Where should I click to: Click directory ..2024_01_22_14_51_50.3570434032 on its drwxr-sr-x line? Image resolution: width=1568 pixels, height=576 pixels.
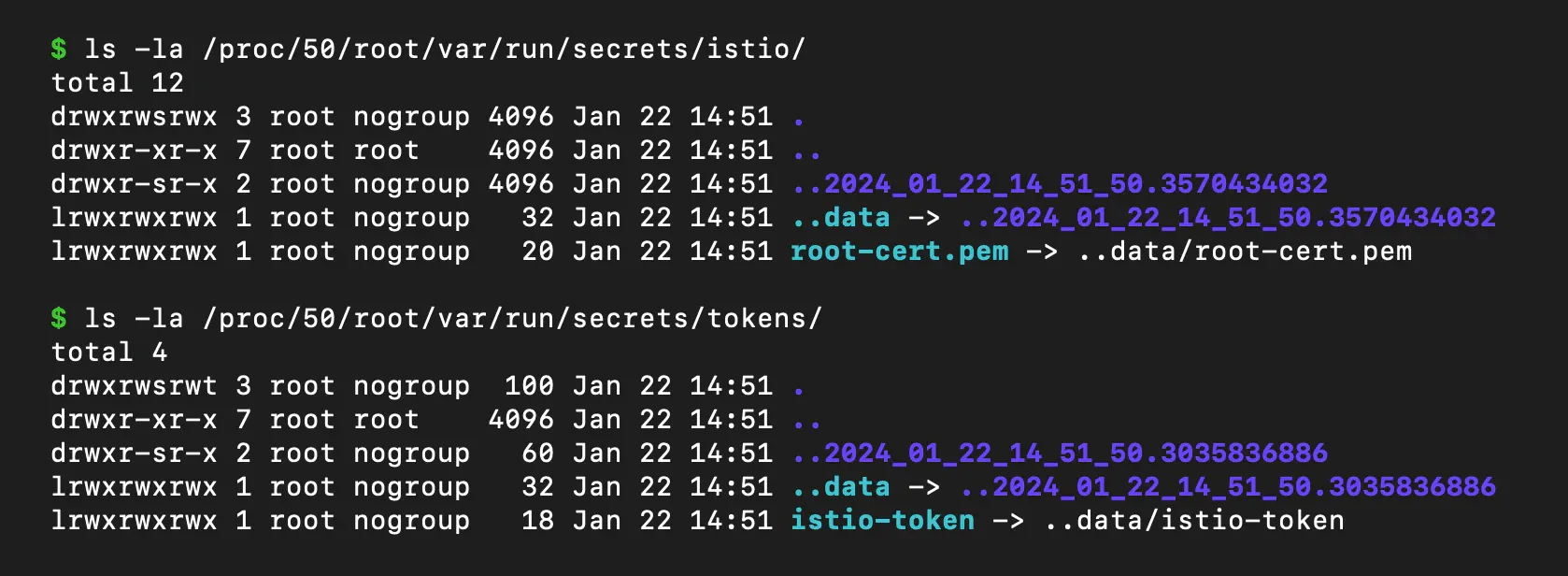point(1060,184)
